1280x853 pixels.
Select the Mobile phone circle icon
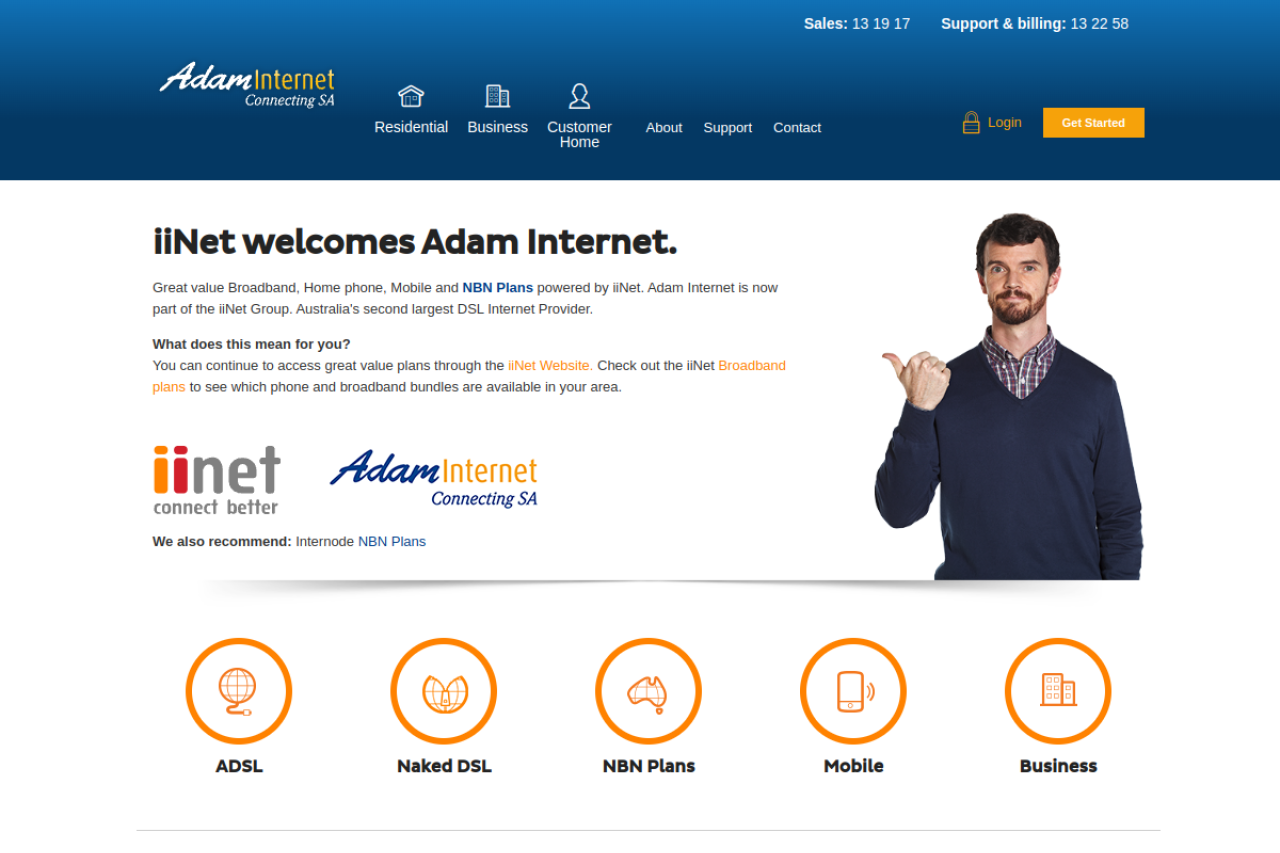tap(853, 691)
